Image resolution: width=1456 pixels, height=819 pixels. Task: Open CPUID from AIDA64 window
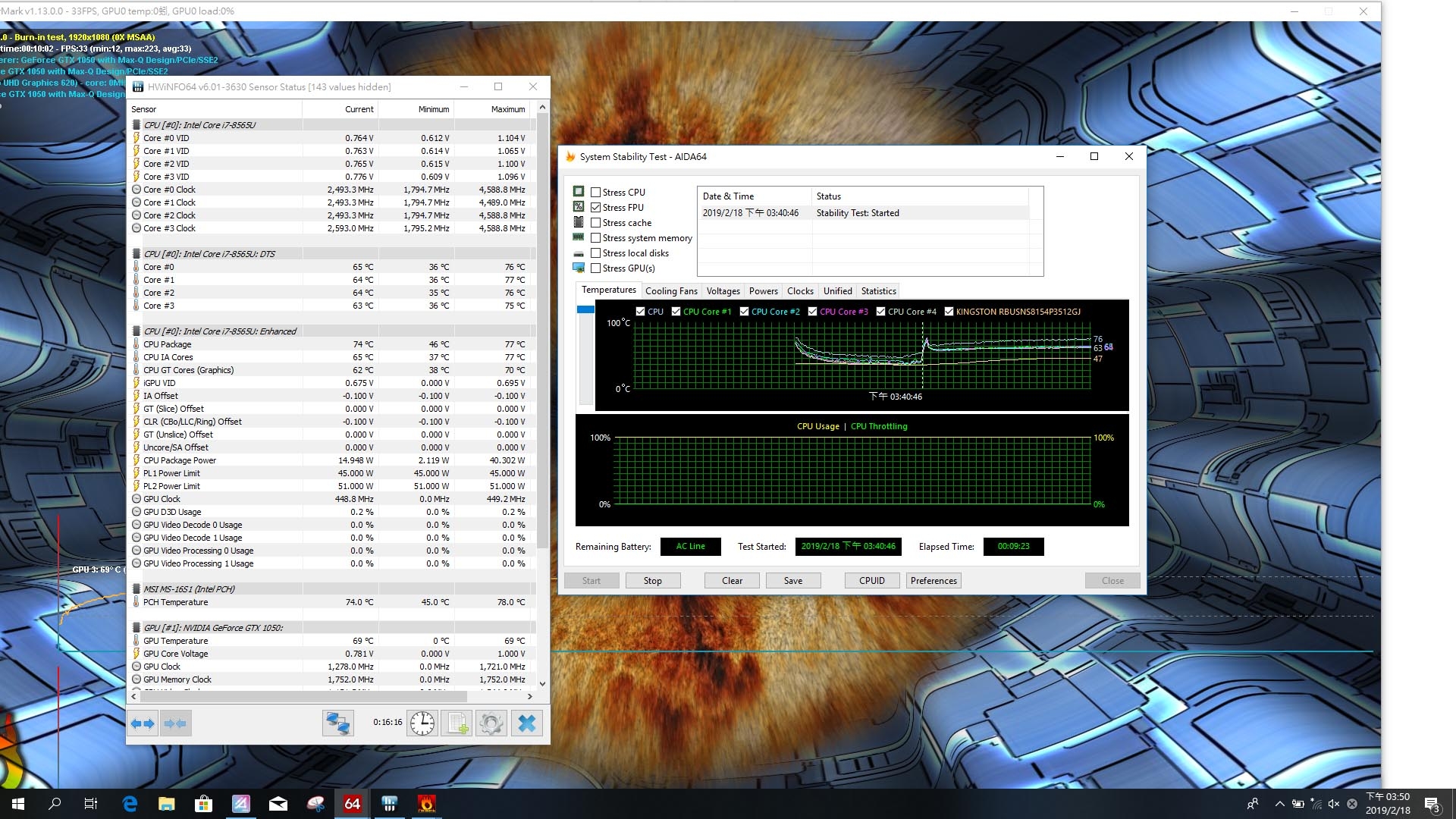pos(872,581)
